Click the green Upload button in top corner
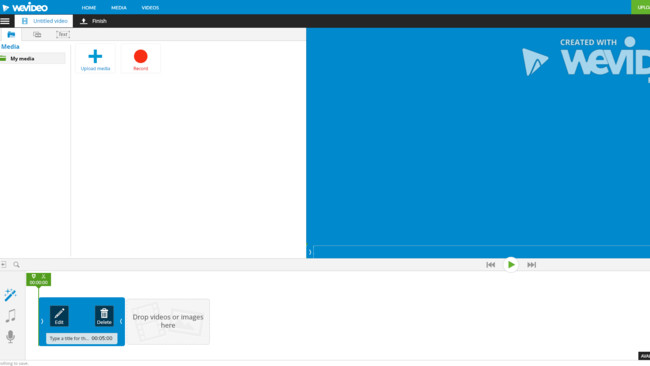Viewport: 650px width, 366px height. point(641,7)
